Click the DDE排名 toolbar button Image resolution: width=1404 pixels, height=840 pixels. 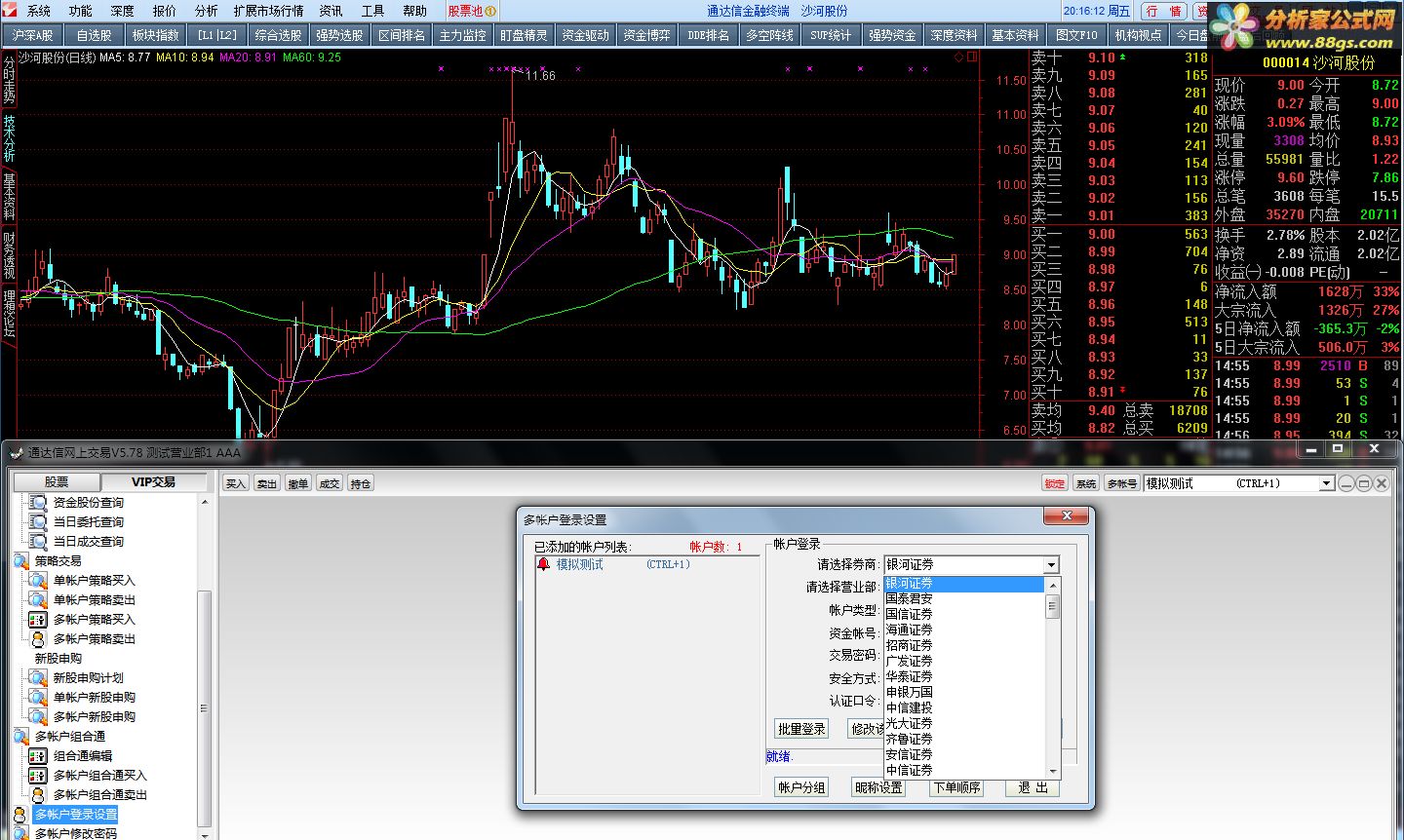pos(708,35)
